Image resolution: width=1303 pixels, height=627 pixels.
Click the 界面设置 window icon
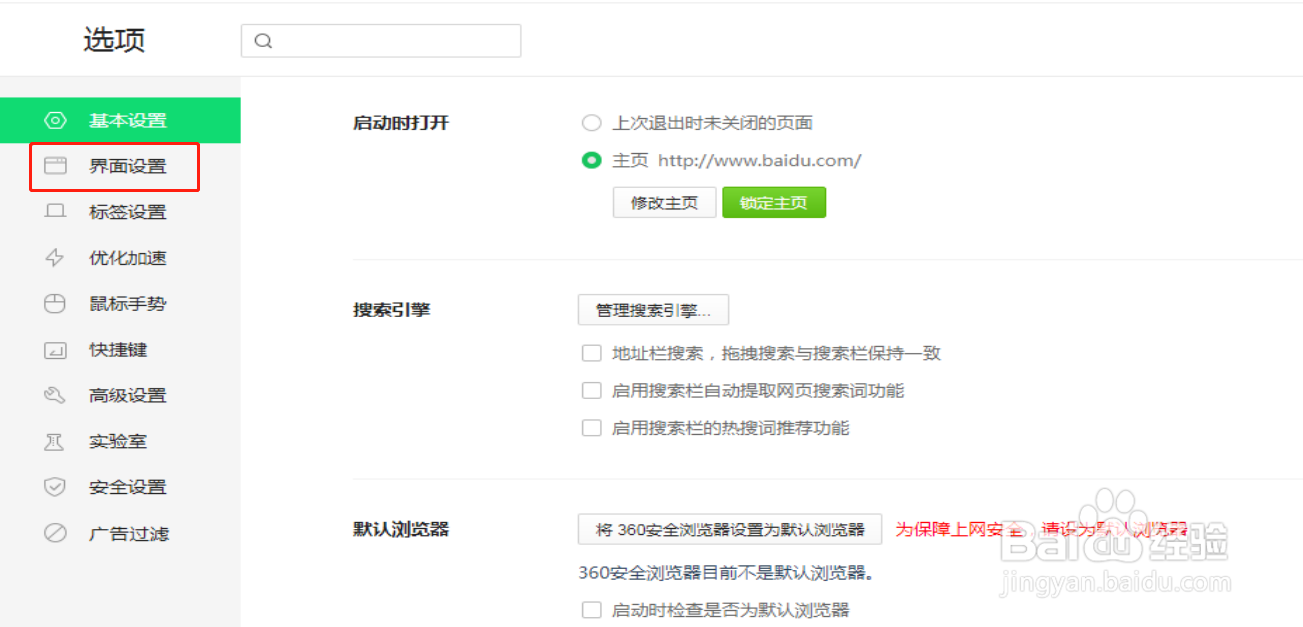pyautogui.click(x=55, y=166)
